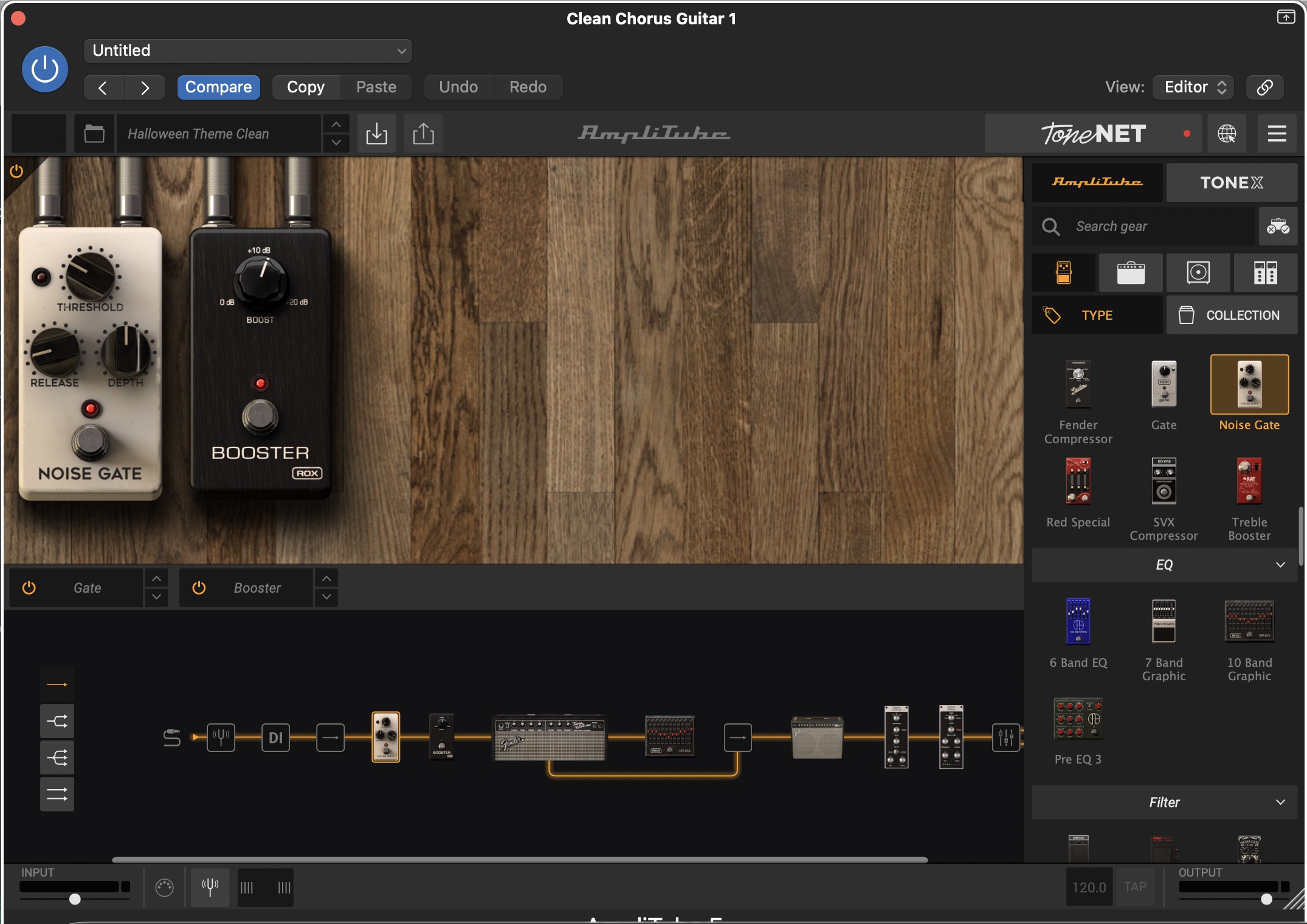Click the share preset upload icon

[423, 134]
